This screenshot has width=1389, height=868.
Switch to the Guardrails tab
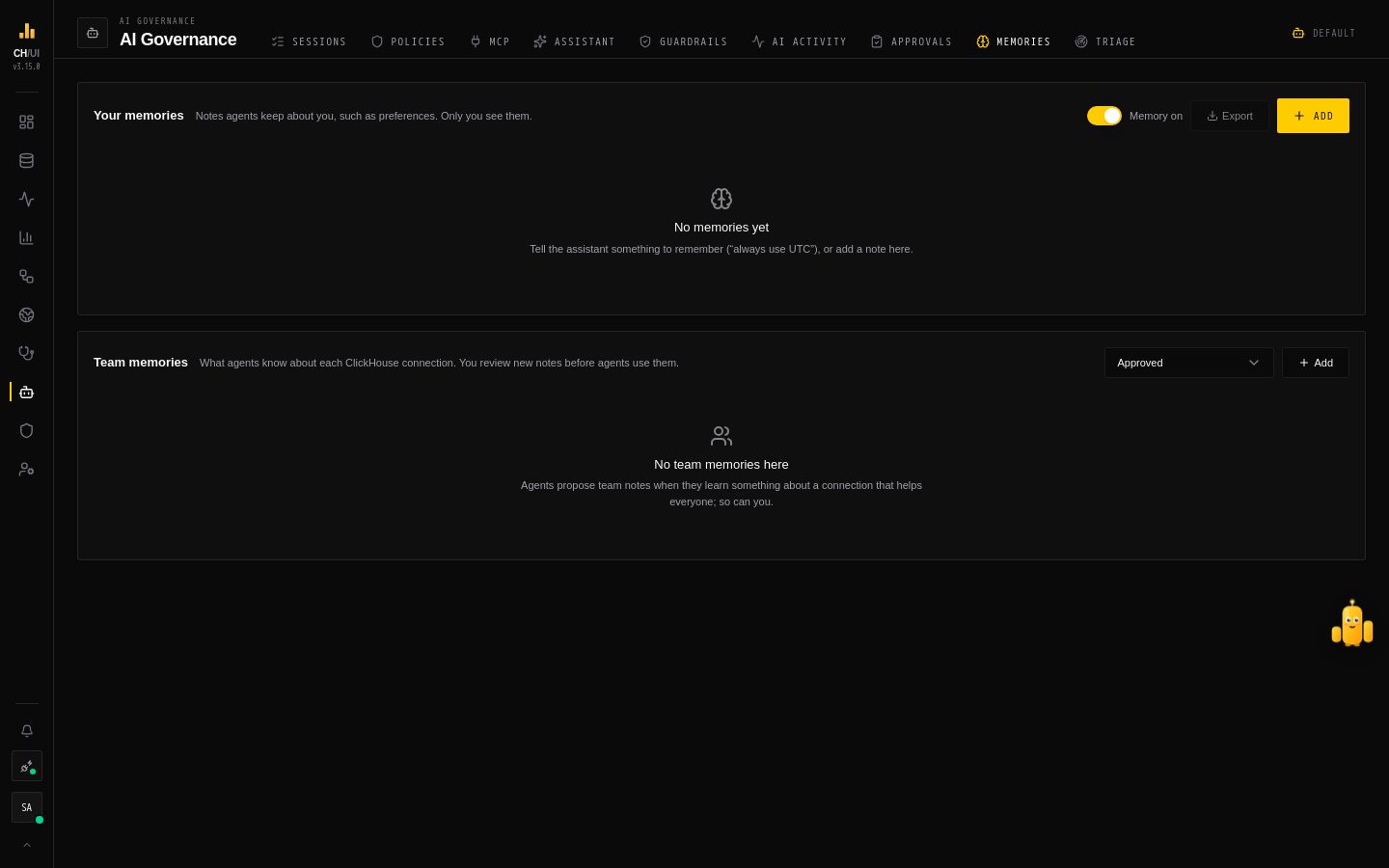tap(683, 41)
